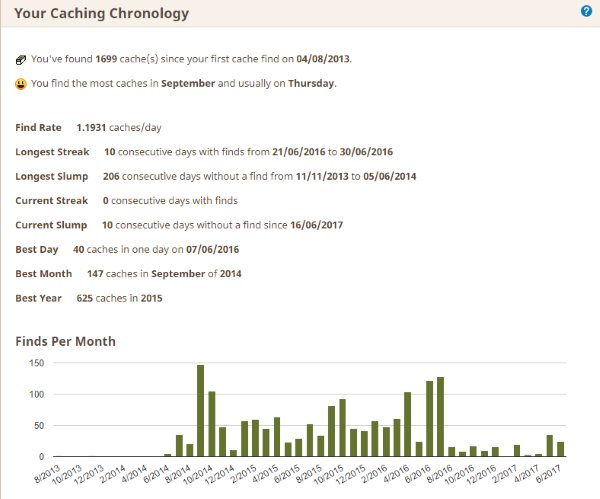Click the 'Best Year' label
This screenshot has height=499, width=600.
(x=38, y=298)
